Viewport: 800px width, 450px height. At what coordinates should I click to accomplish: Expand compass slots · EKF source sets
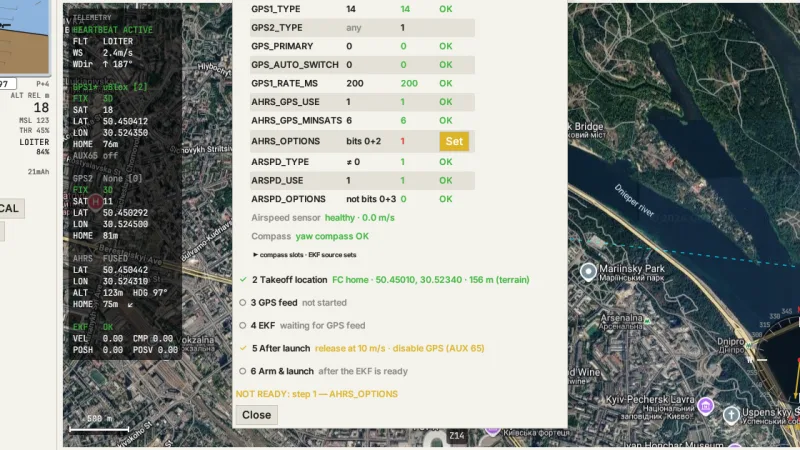pos(305,255)
